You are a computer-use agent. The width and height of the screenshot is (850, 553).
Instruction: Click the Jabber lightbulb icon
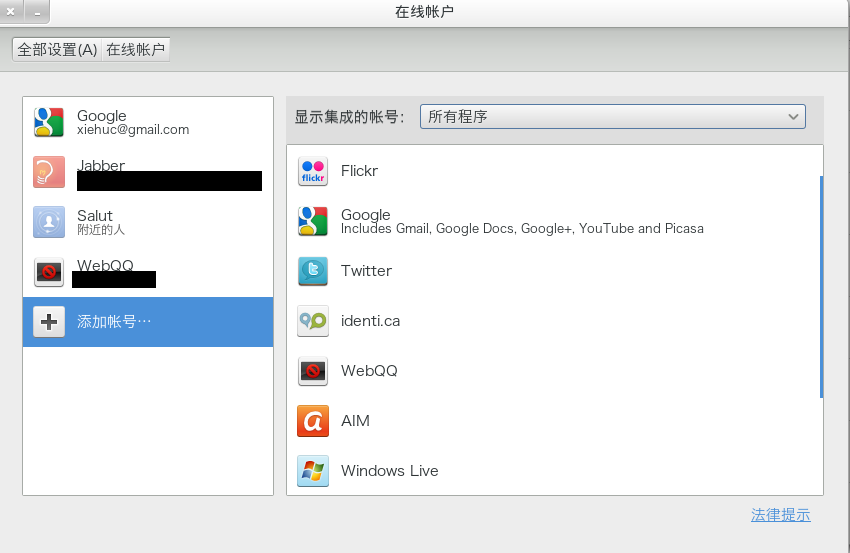point(49,172)
